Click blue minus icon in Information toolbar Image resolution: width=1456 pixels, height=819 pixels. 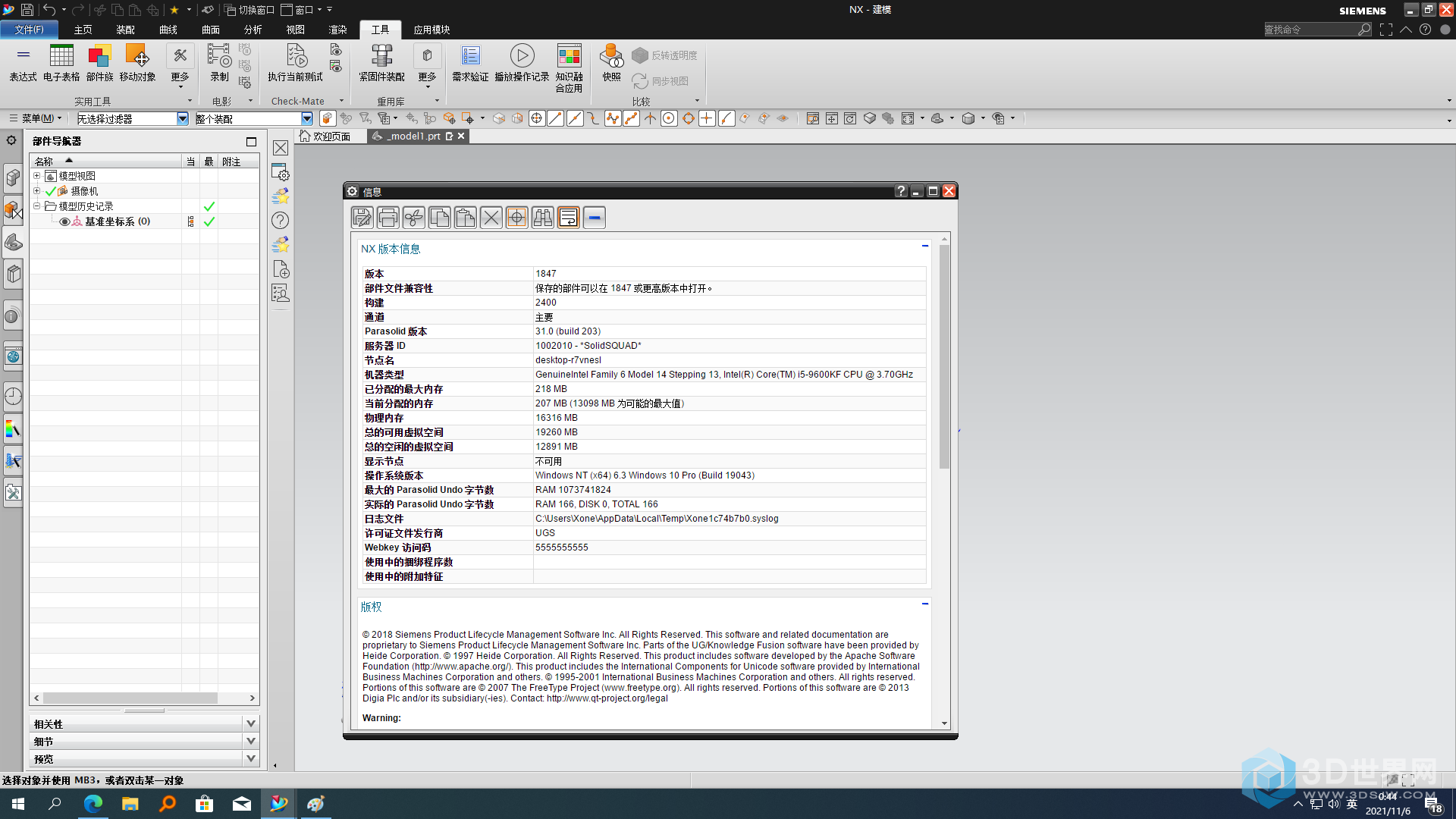[594, 218]
